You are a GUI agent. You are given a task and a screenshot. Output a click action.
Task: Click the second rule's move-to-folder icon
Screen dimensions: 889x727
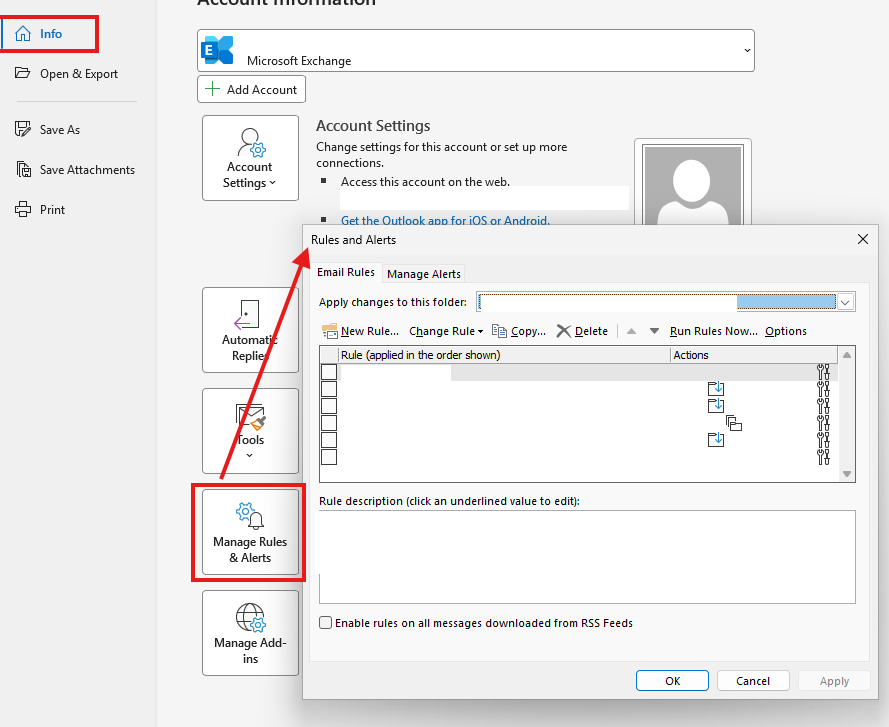716,388
